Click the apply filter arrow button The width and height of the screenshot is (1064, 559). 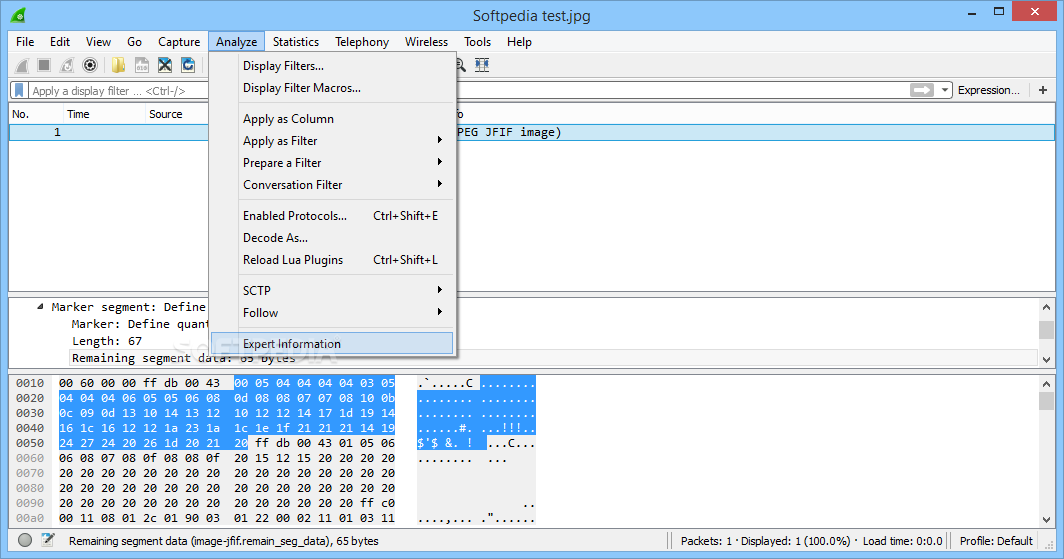pyautogui.click(x=922, y=90)
